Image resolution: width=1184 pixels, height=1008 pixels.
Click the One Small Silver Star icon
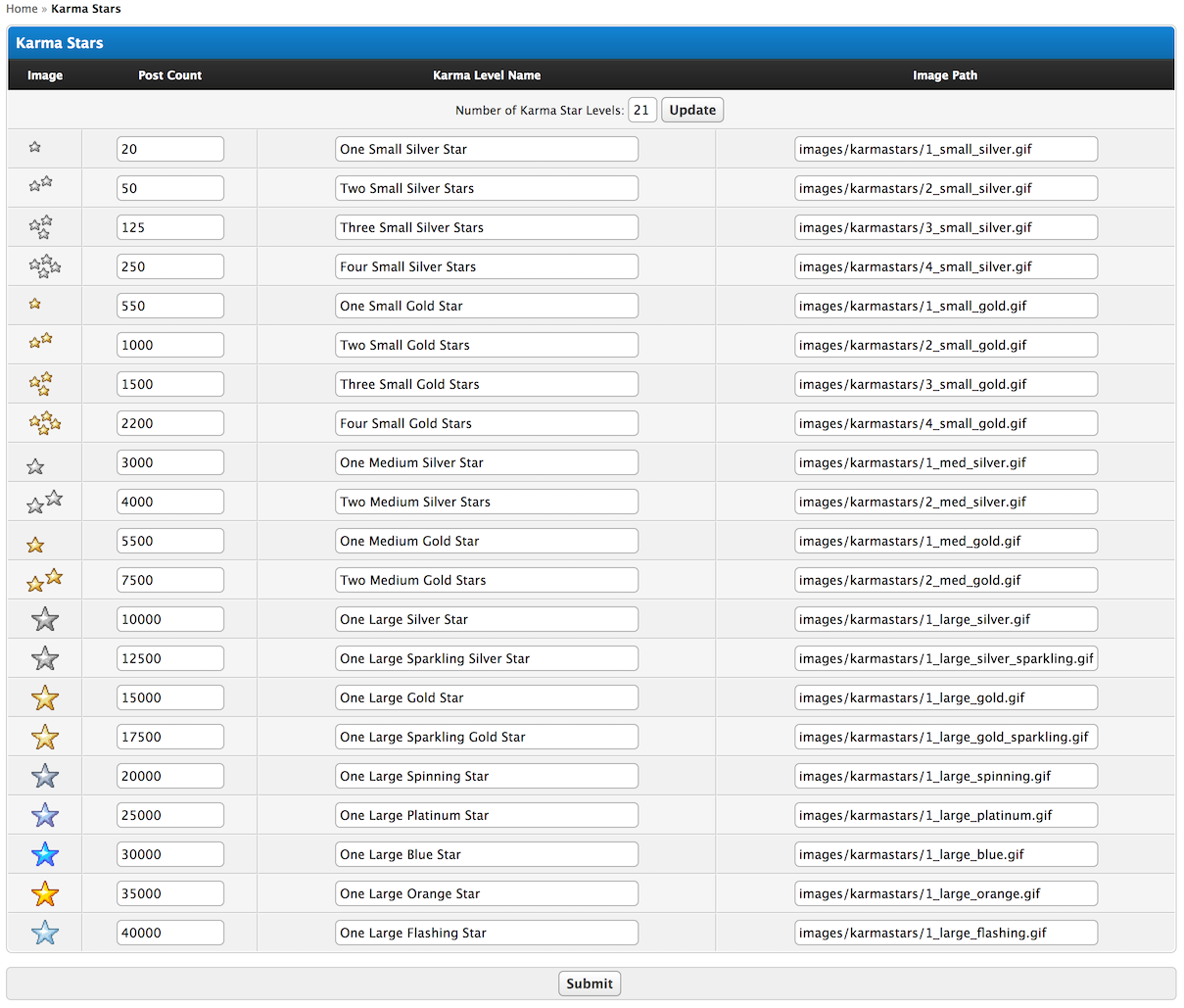click(35, 147)
